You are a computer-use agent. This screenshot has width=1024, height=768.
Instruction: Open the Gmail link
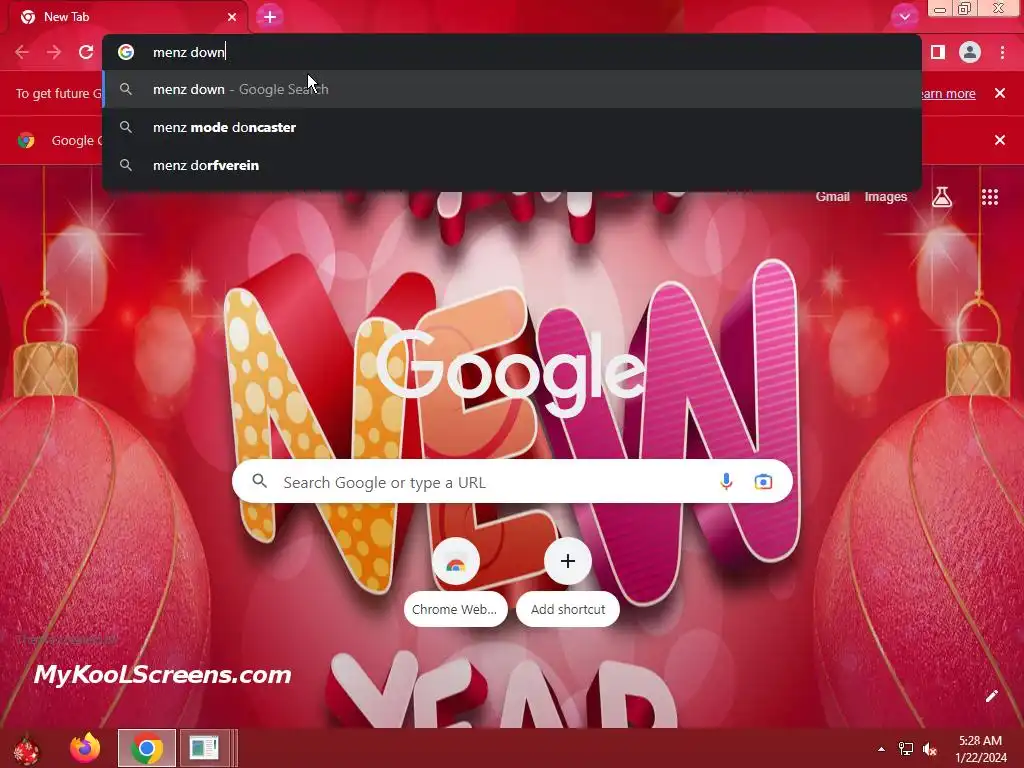(x=833, y=197)
